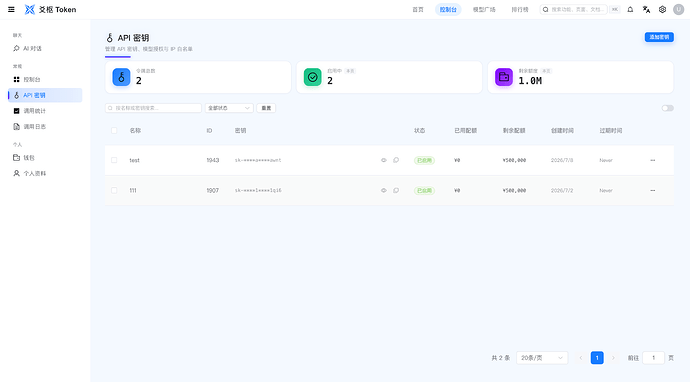
Task: Switch language using translate icon
Action: pyautogui.click(x=646, y=9)
